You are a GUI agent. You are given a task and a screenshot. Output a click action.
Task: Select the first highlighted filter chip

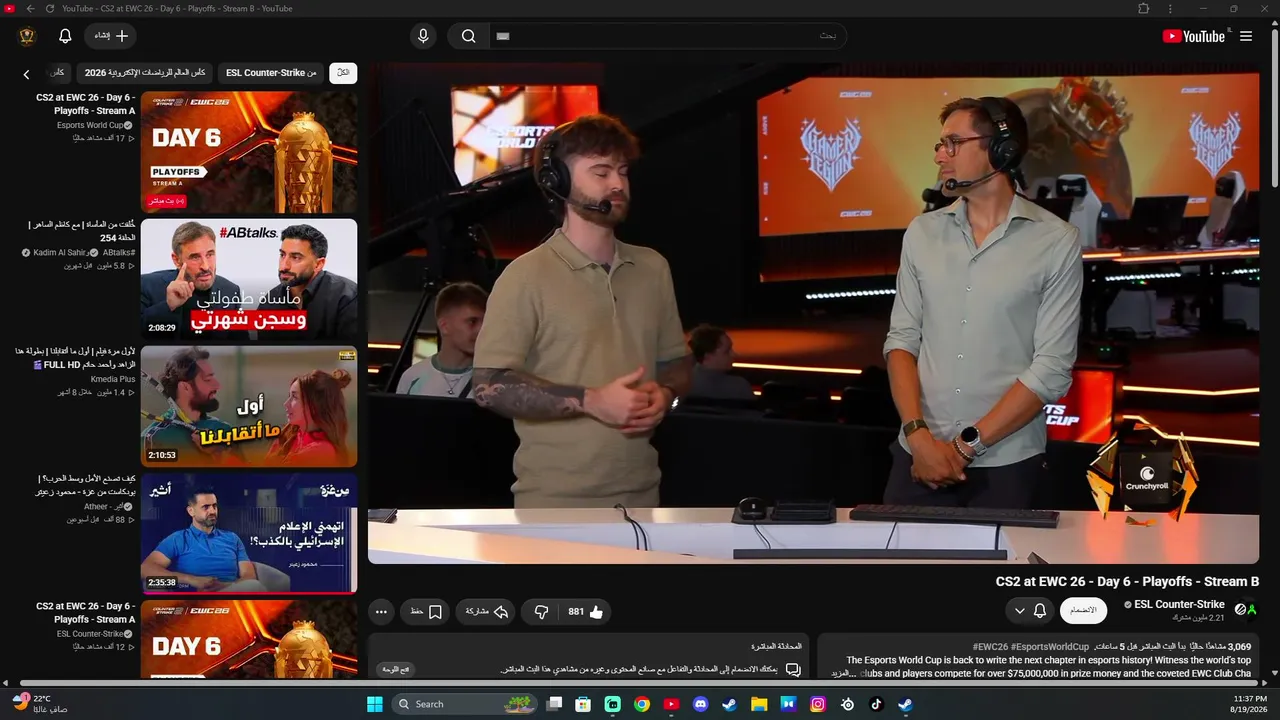coord(343,73)
